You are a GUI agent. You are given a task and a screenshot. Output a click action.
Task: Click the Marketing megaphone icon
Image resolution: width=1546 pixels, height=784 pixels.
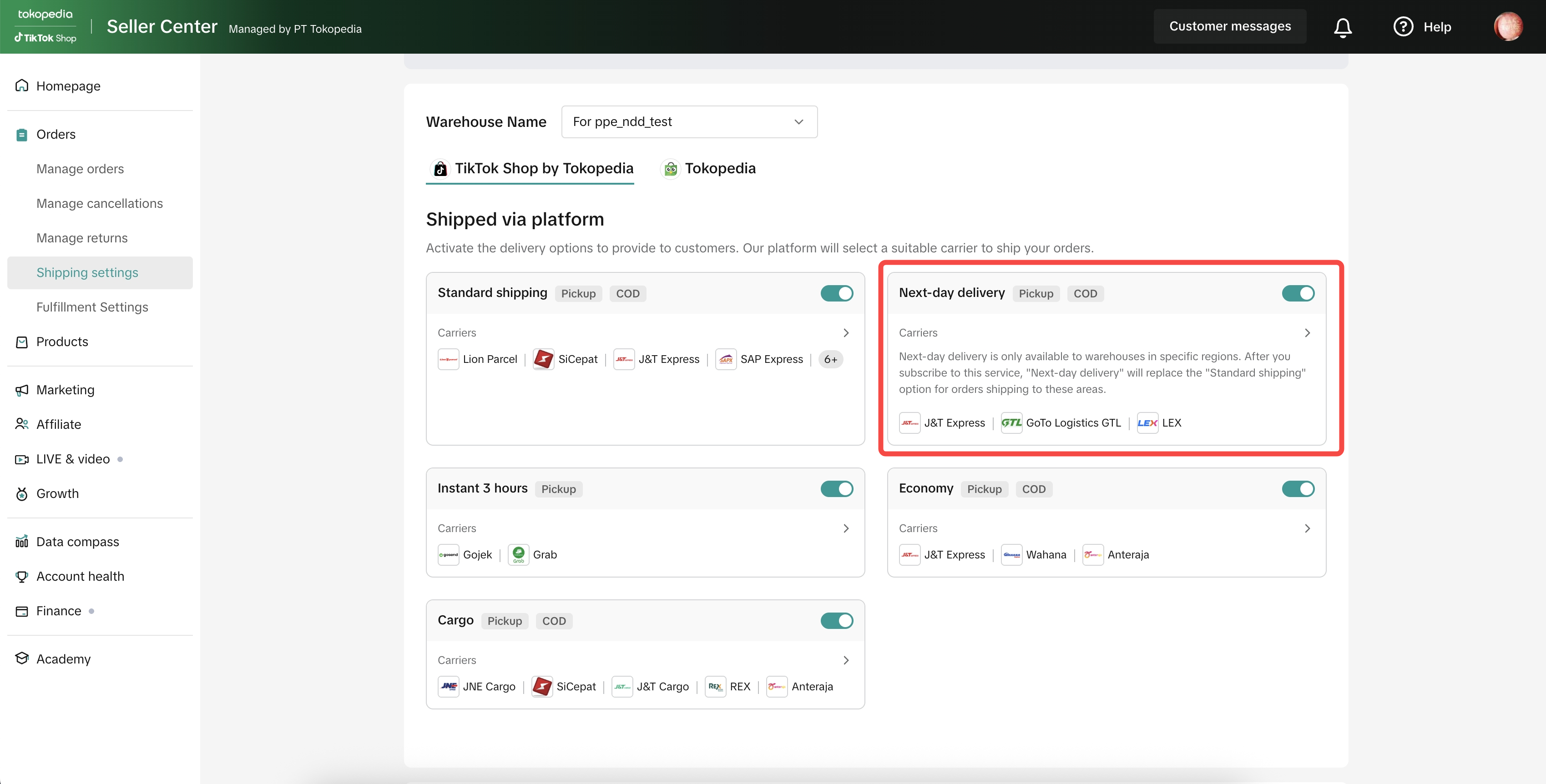21,390
